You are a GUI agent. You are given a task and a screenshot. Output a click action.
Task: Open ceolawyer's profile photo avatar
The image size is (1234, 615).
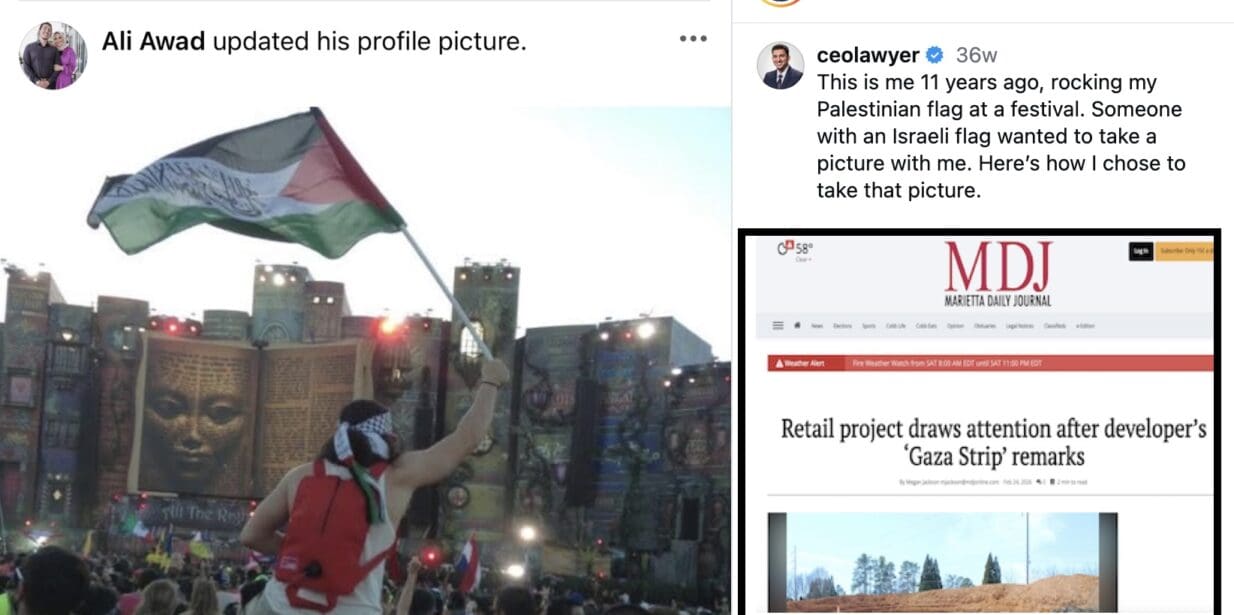click(781, 65)
